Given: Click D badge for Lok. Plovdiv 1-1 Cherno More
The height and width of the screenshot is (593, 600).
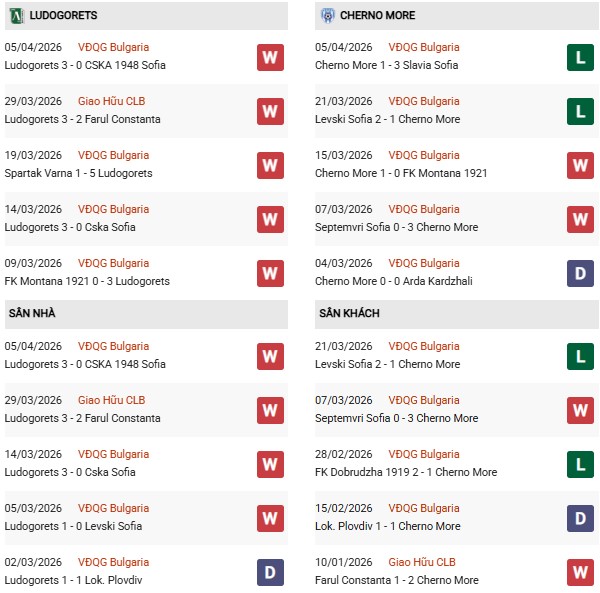Looking at the screenshot, I should pyautogui.click(x=580, y=518).
